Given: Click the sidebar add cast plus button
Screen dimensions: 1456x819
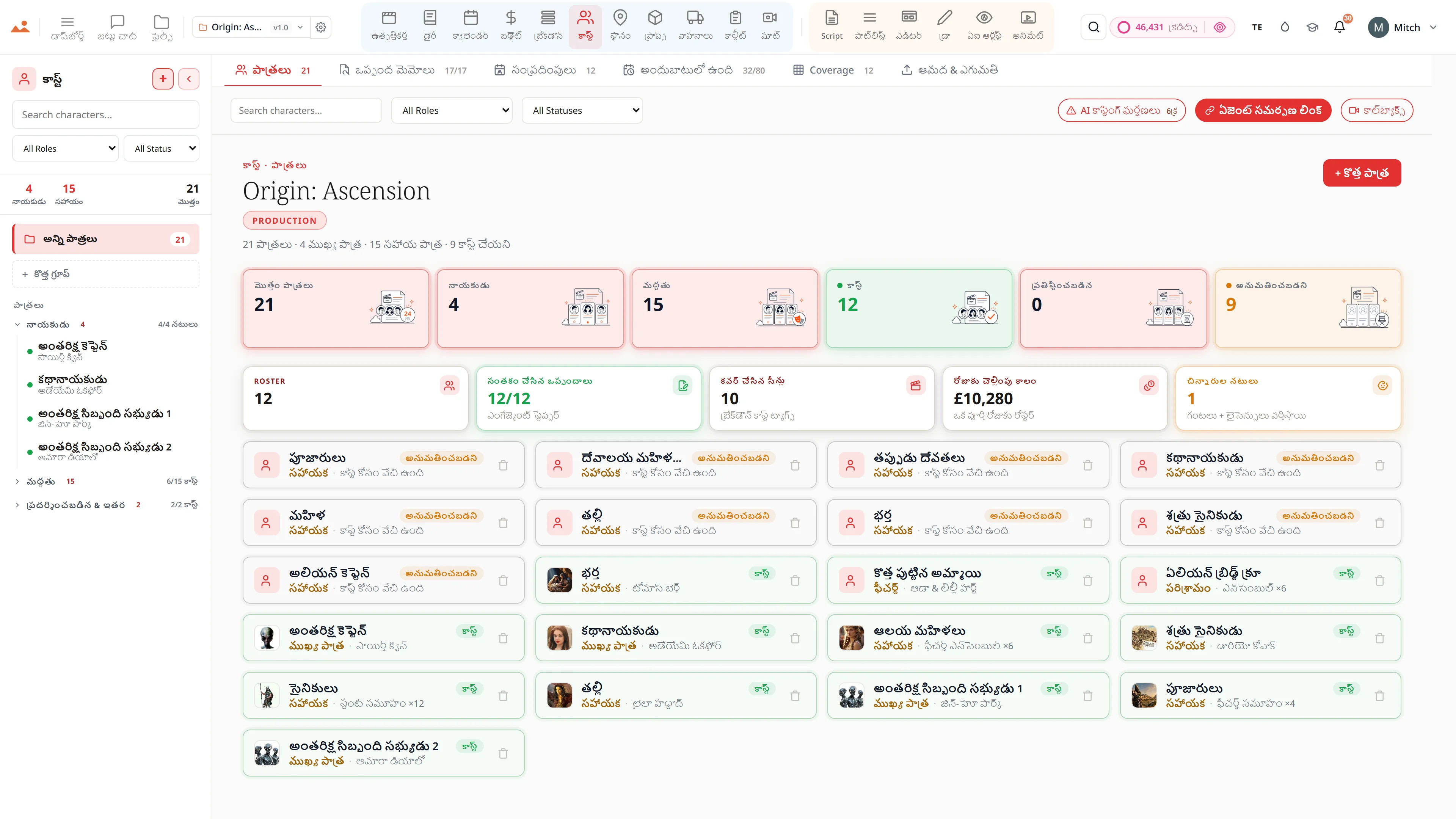Looking at the screenshot, I should [163, 78].
